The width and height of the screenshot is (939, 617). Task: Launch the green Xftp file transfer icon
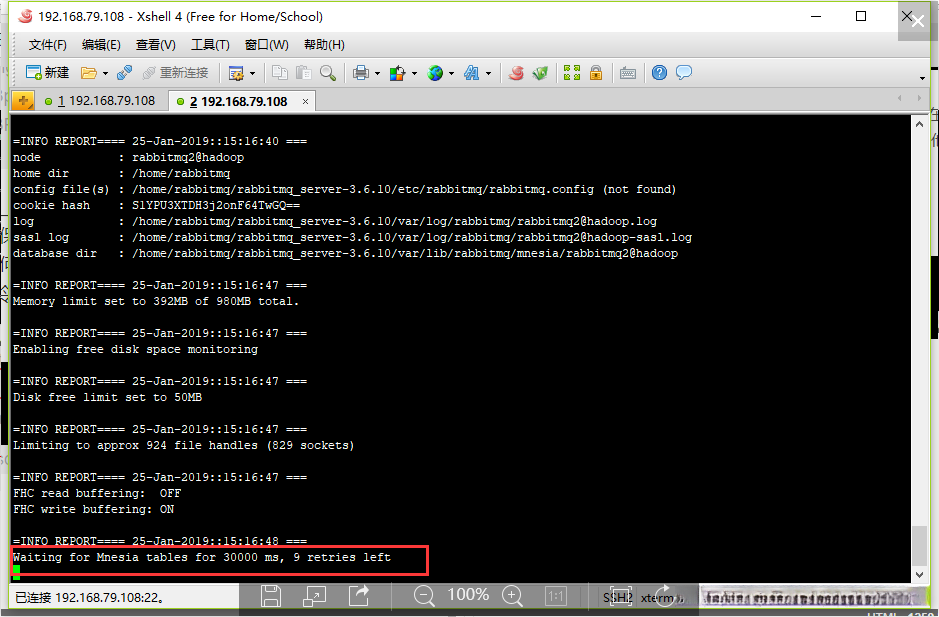coord(540,73)
